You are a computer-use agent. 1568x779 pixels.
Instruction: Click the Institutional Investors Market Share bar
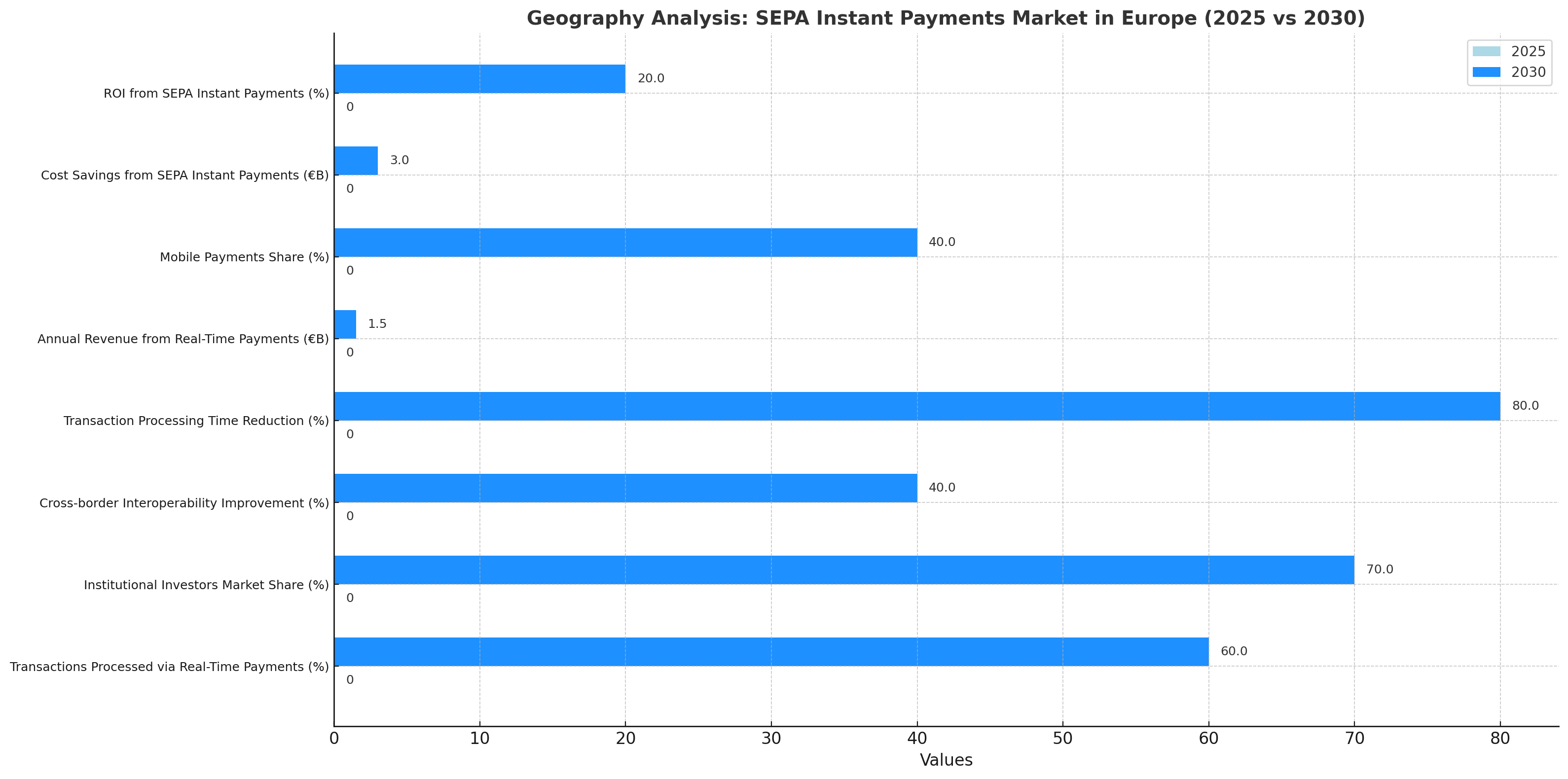point(843,570)
